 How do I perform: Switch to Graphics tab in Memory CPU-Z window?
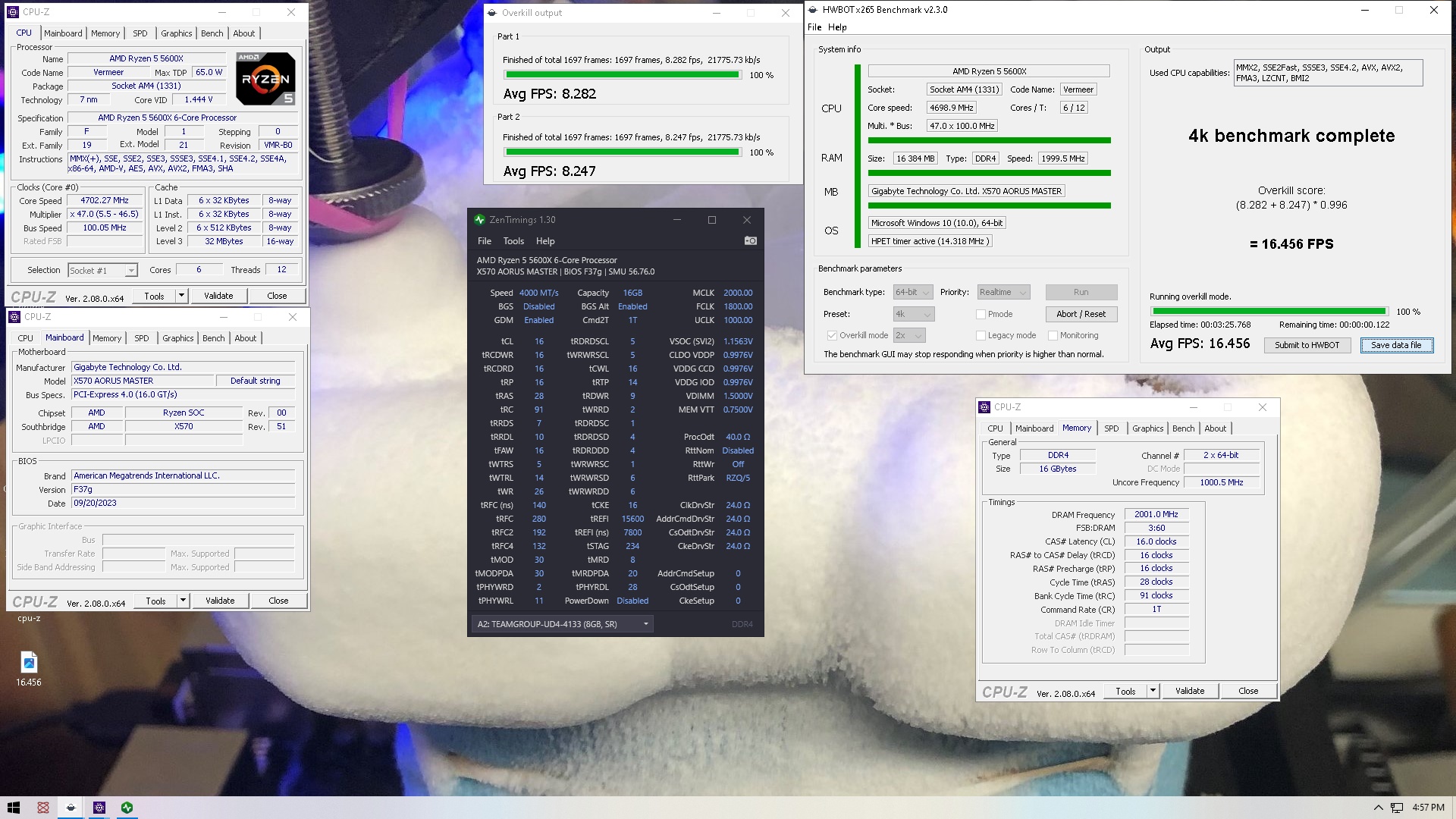pyautogui.click(x=1147, y=428)
